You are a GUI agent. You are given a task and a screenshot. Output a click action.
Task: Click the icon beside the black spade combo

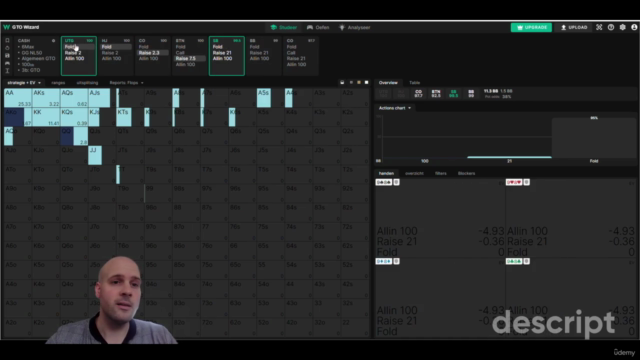click(x=396, y=182)
